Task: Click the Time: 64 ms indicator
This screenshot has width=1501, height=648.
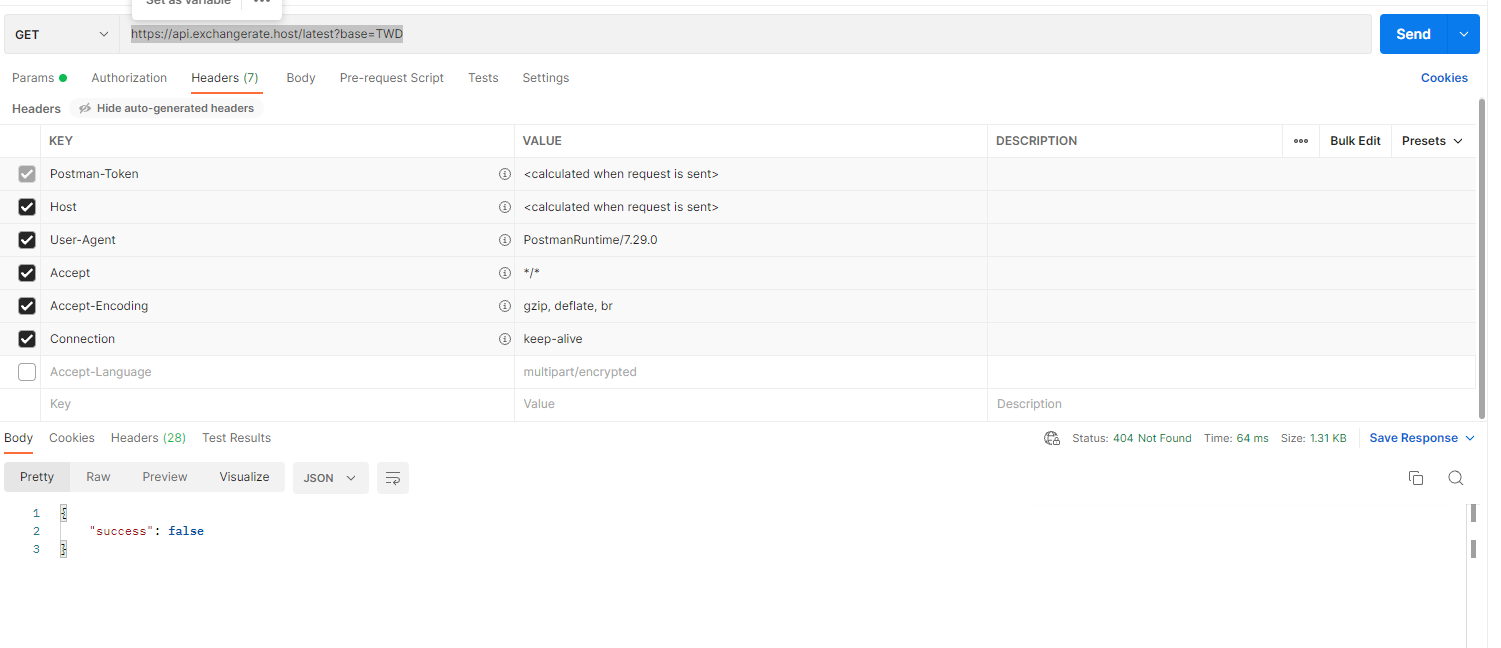Action: 1236,438
